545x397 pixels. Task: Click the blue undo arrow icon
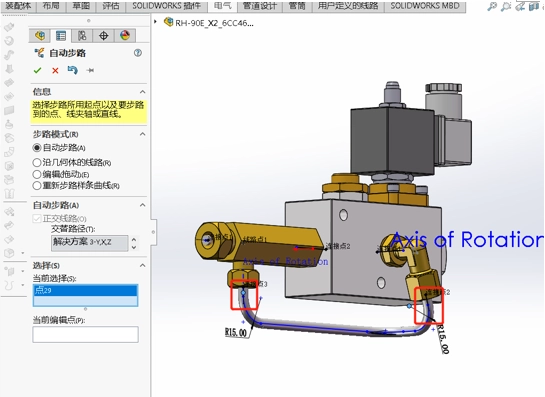72,70
